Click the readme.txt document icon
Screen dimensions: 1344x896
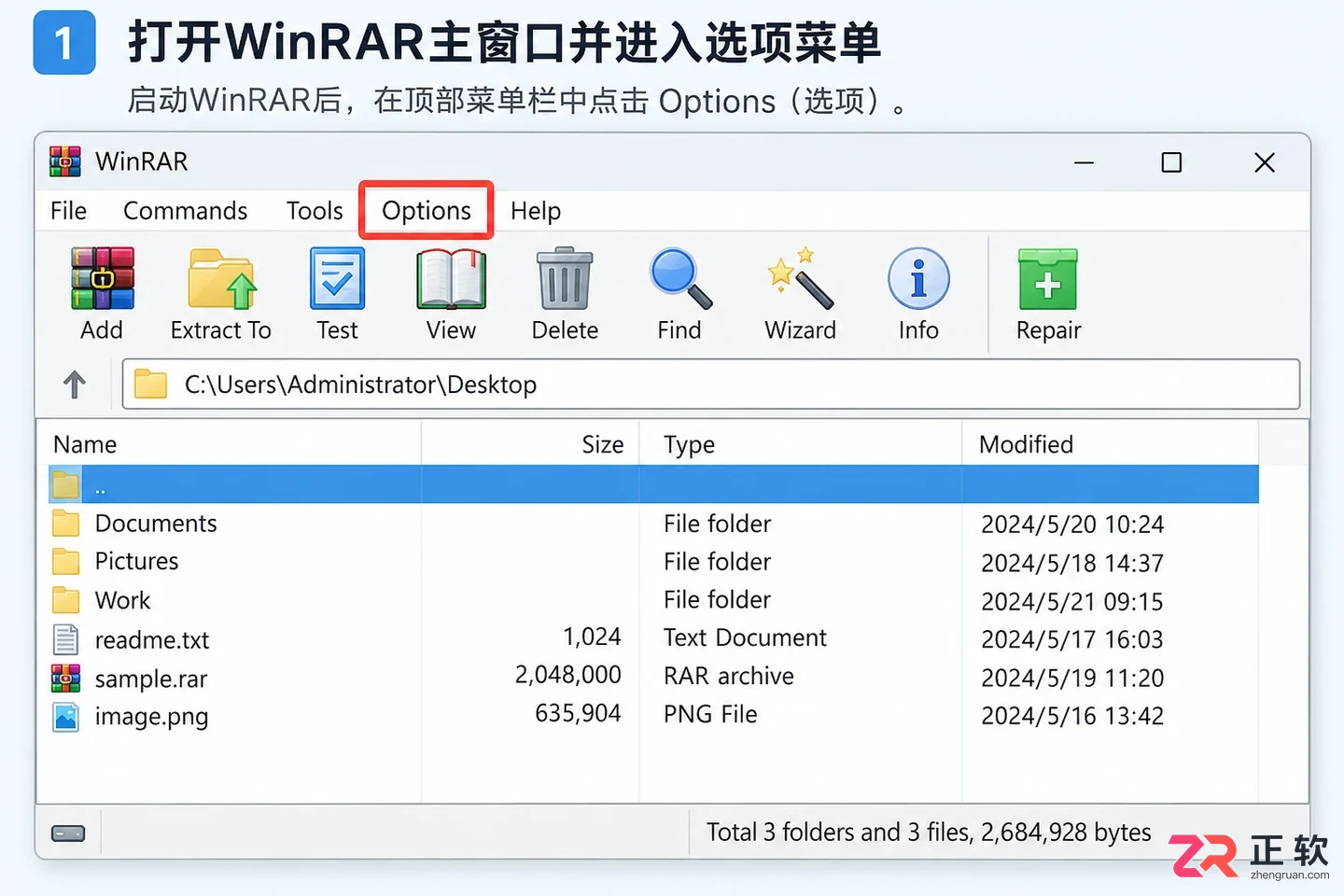(x=65, y=639)
